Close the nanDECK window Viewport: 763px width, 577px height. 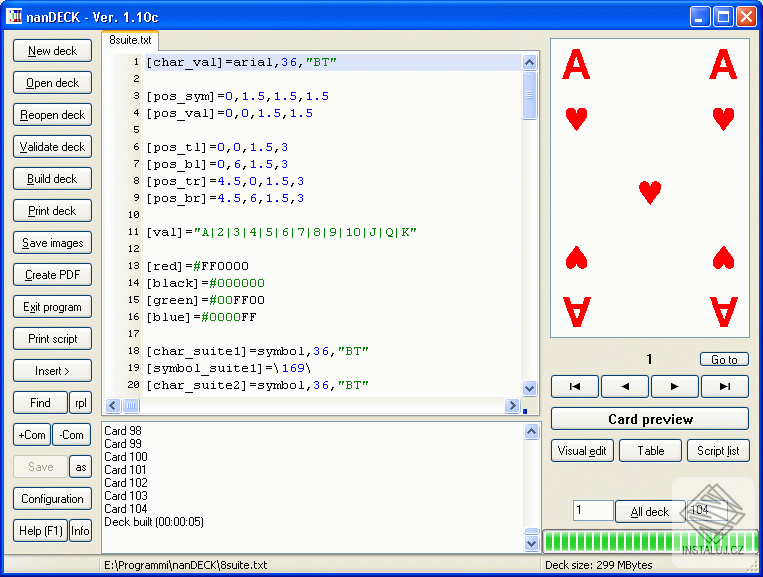tap(746, 17)
